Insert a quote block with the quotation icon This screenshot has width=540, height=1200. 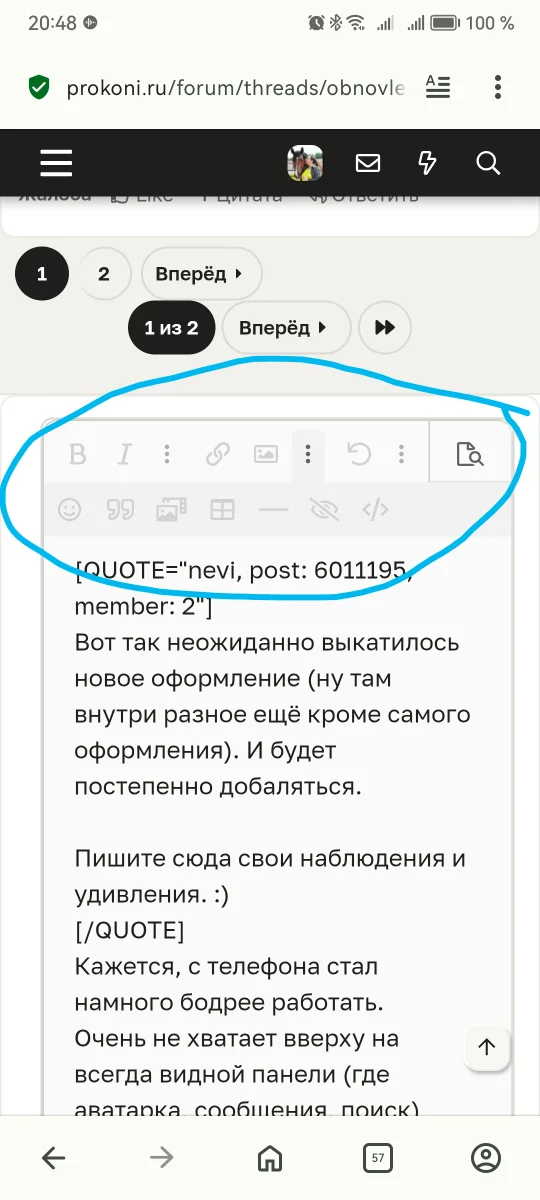120,510
